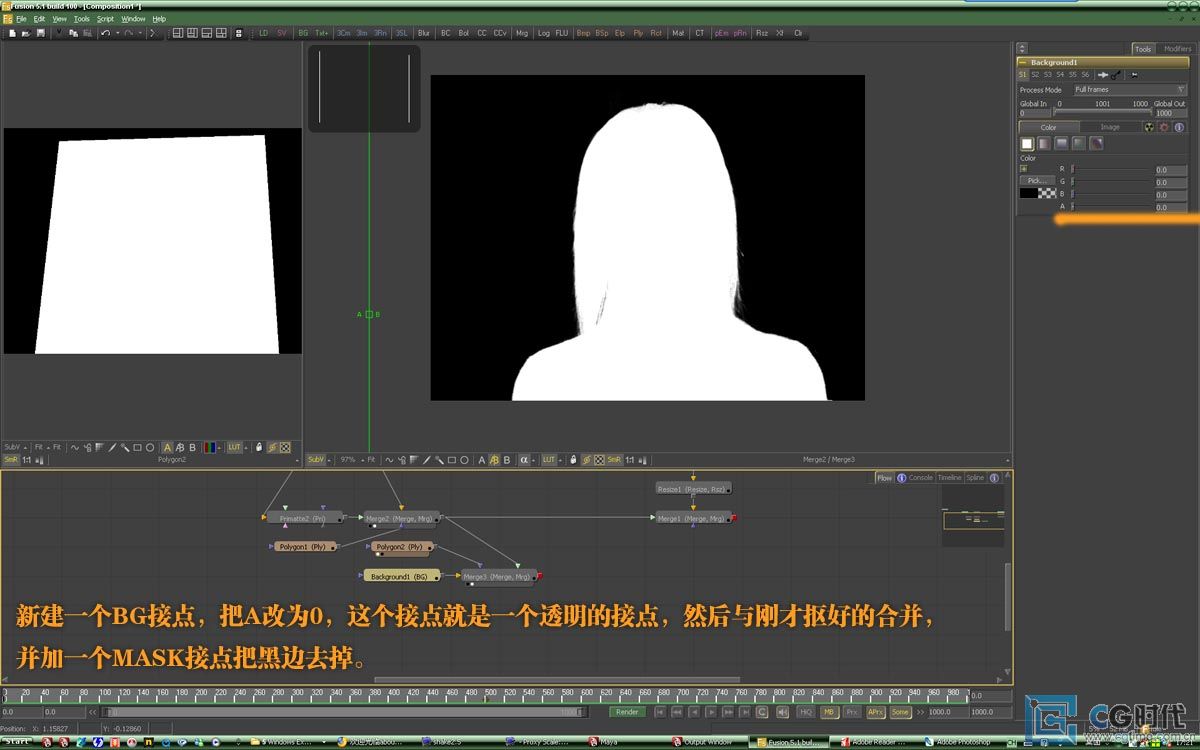Viewport: 1200px width, 750px height.
Task: Click the color preview swatch
Action: point(1038,194)
